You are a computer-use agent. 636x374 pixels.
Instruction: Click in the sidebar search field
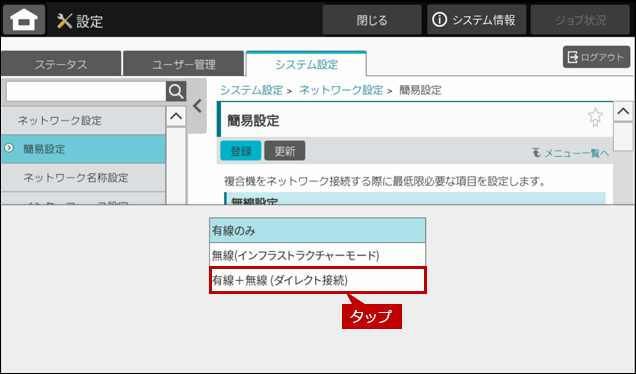(86, 92)
